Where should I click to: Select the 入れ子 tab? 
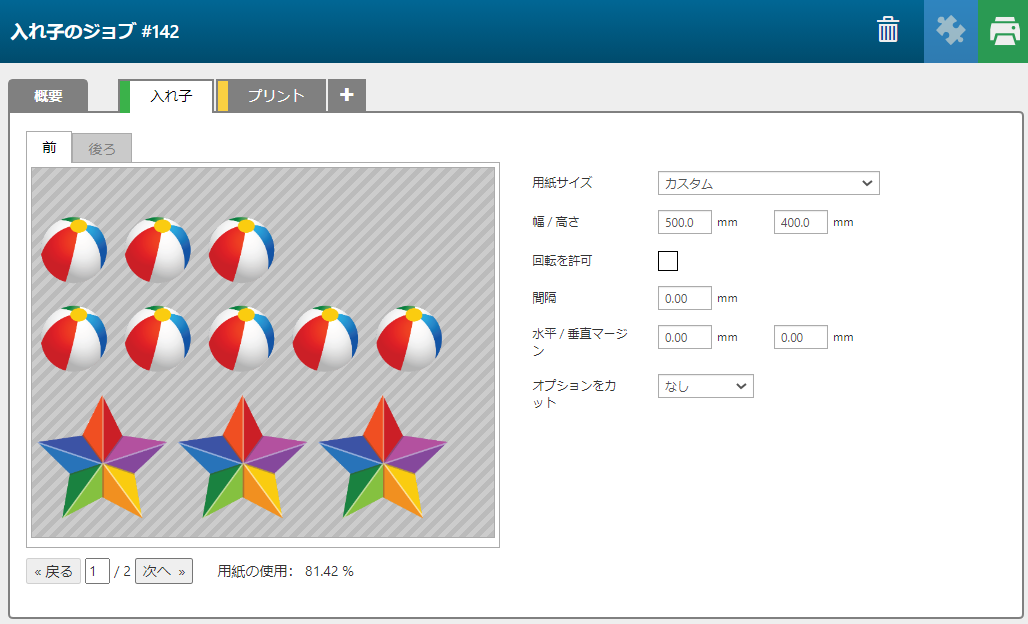(x=170, y=96)
